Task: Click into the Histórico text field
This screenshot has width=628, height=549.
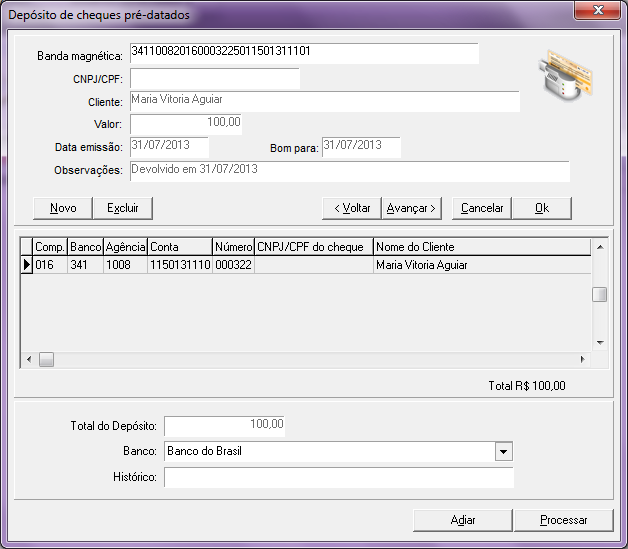Action: pos(338,478)
